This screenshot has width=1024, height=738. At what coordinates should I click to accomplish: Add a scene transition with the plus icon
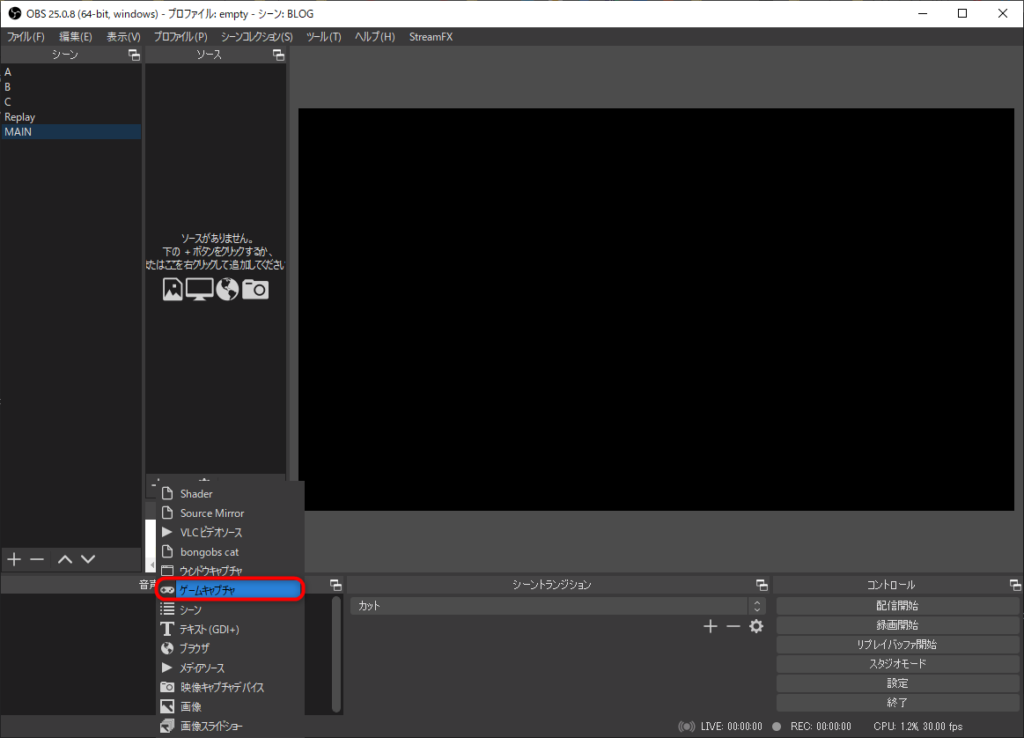[x=710, y=626]
